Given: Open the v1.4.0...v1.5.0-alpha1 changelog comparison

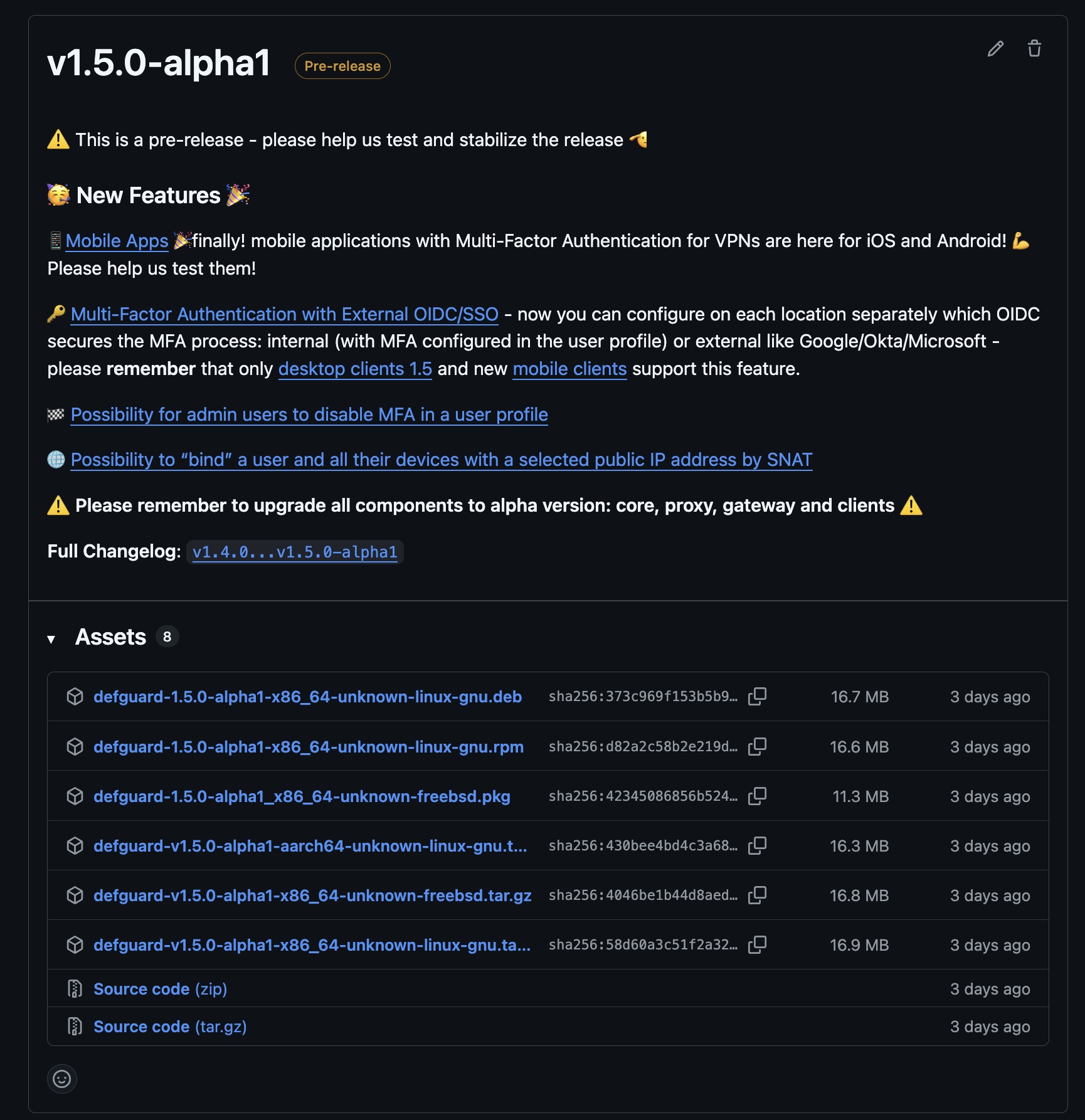Looking at the screenshot, I should pos(295,552).
